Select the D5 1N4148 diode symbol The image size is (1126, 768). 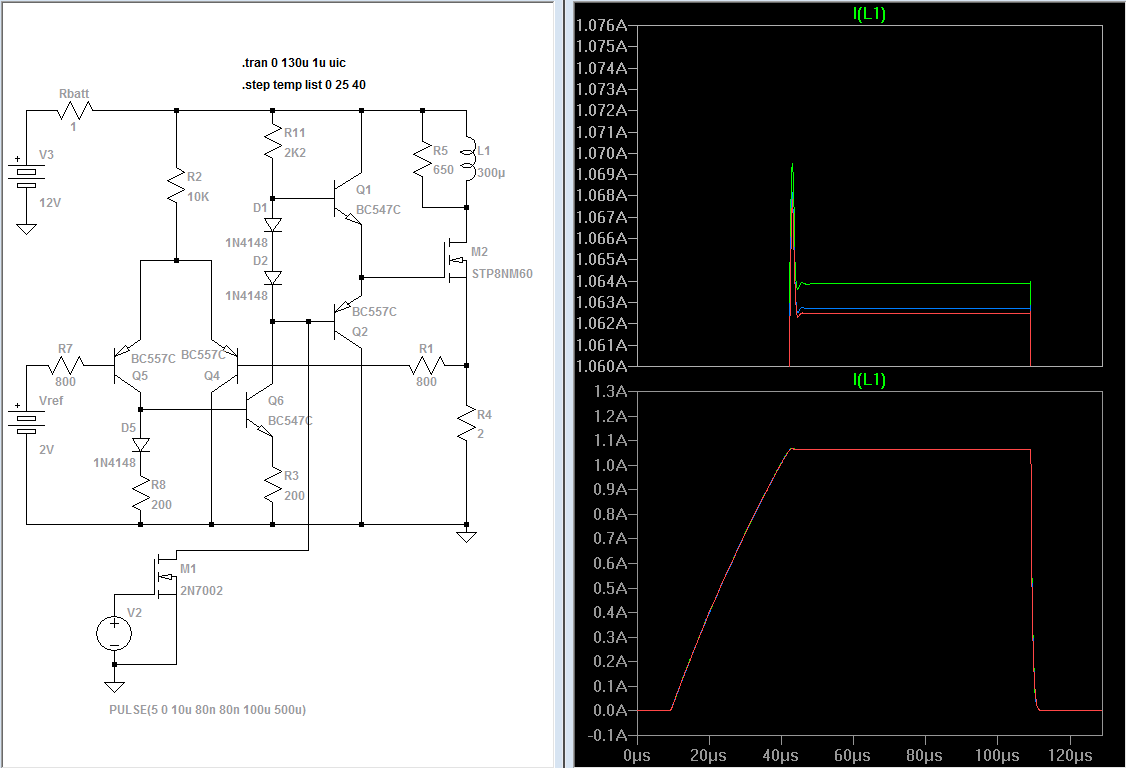coord(141,444)
